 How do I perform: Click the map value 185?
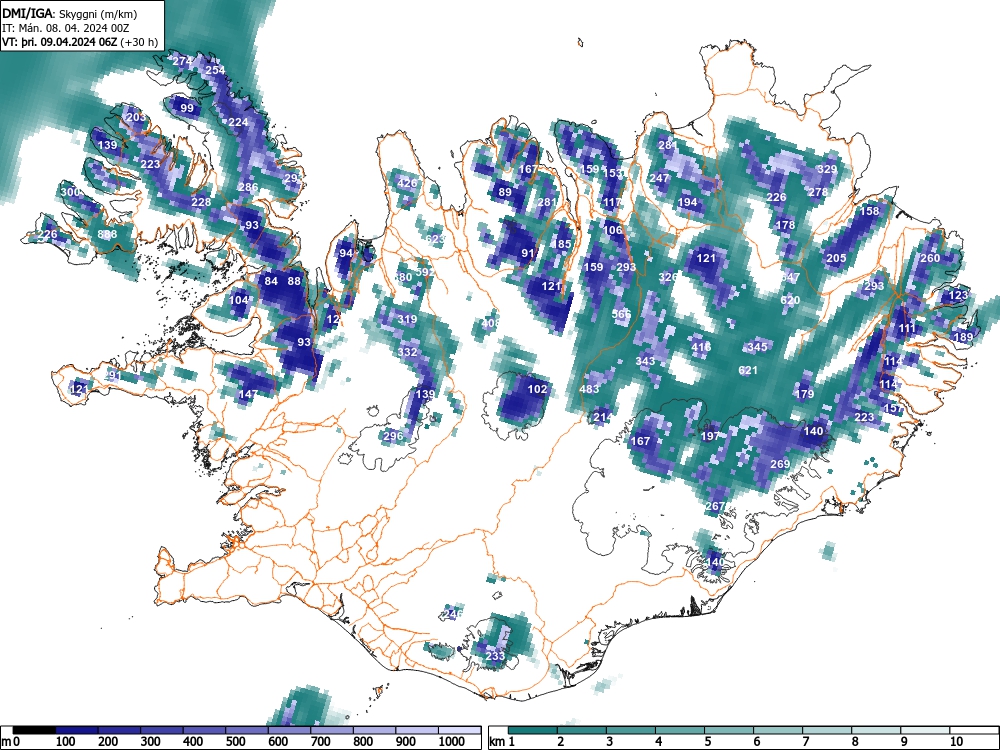tap(562, 244)
